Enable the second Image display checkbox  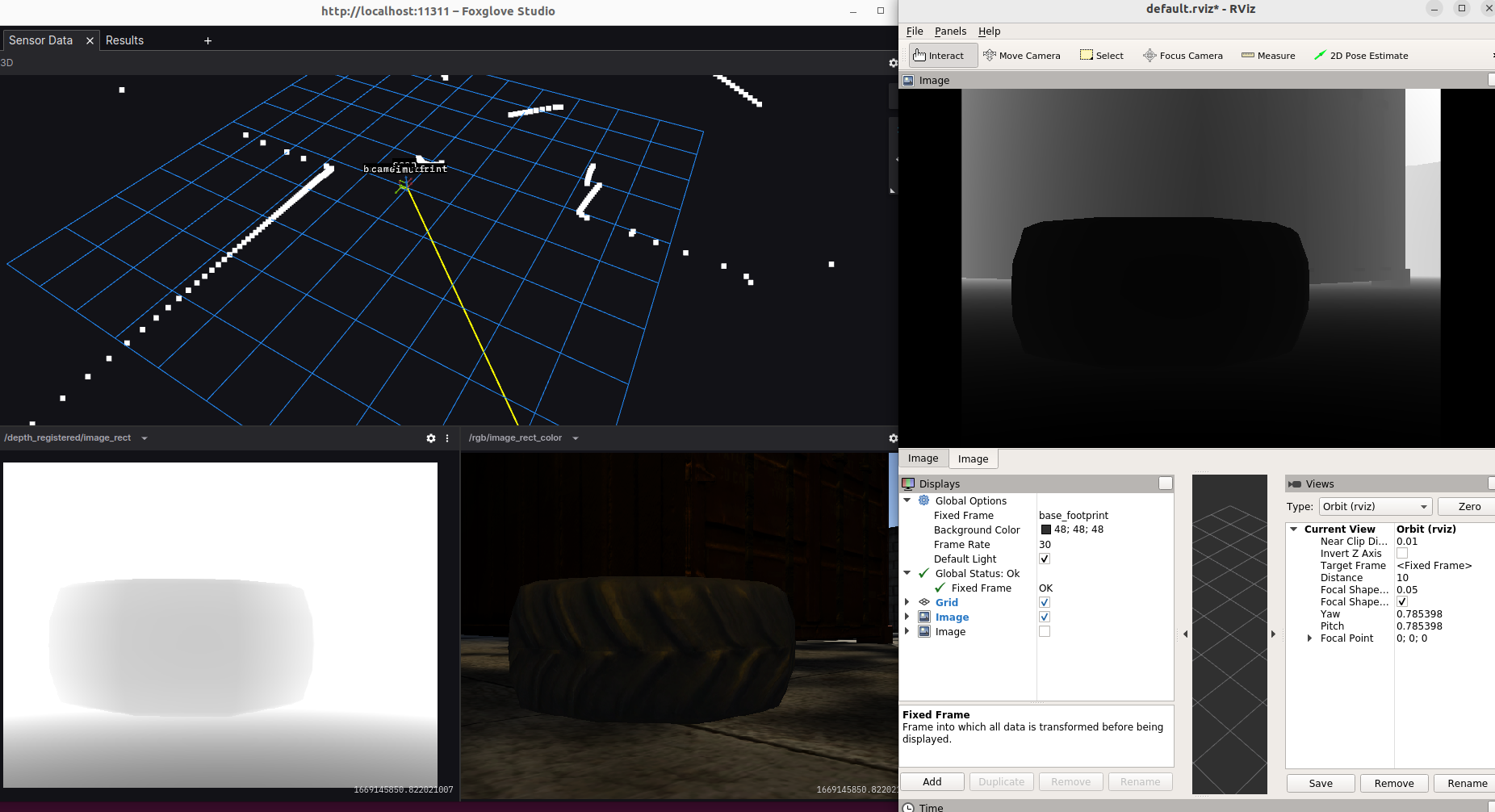1045,631
